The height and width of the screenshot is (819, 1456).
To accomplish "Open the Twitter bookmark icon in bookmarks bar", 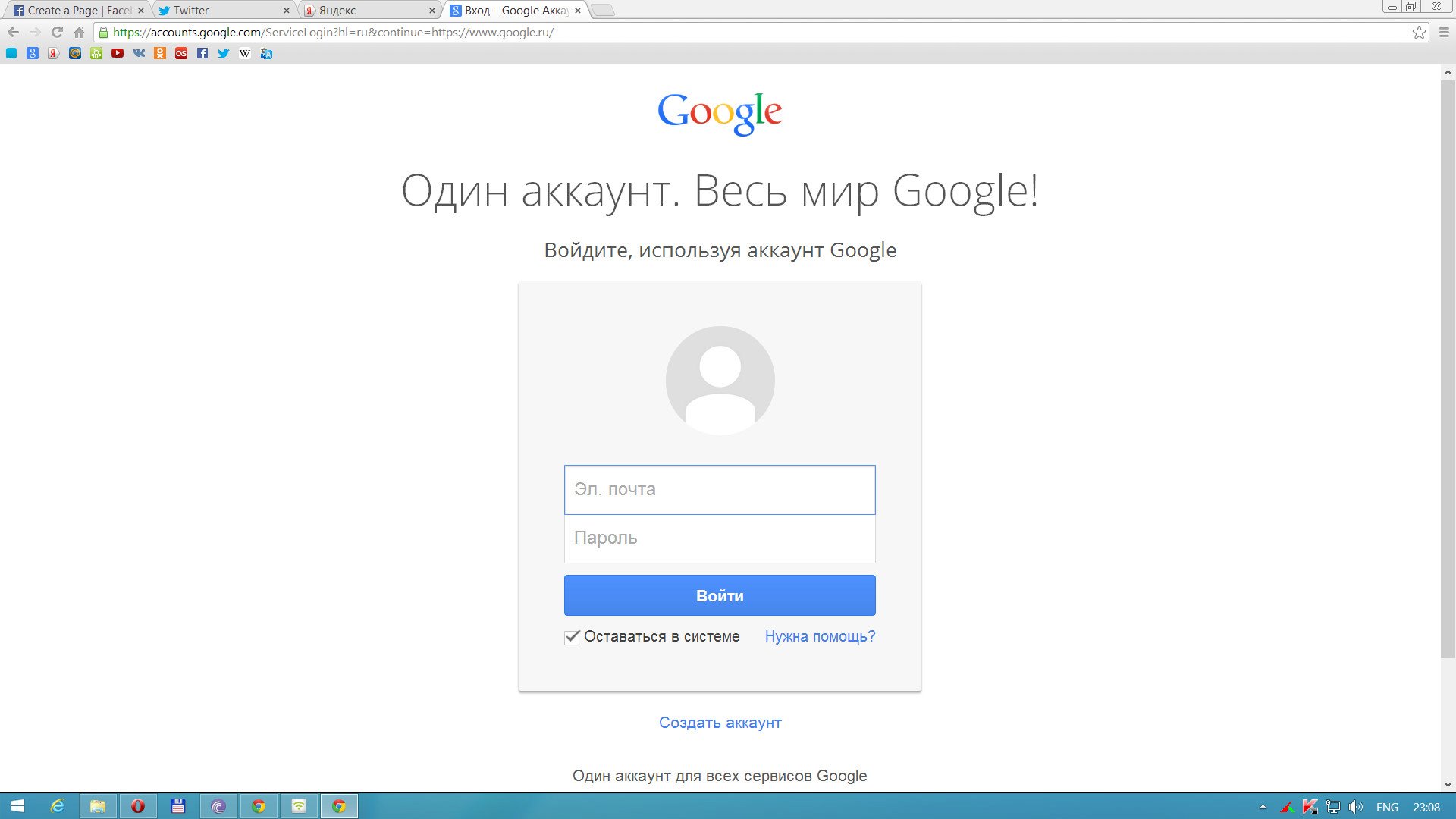I will (x=224, y=53).
